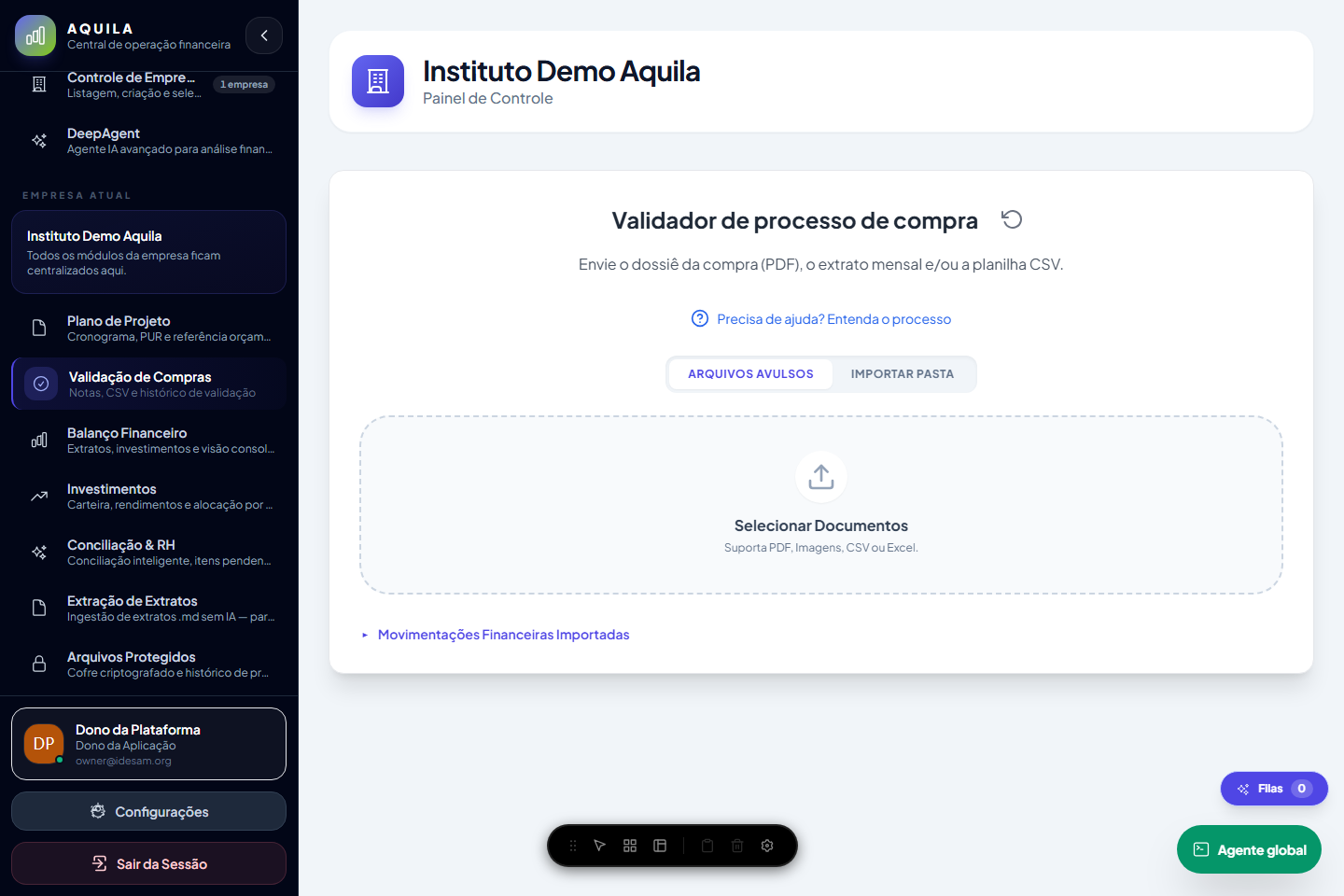Open the Agente global assistant

point(1249,849)
